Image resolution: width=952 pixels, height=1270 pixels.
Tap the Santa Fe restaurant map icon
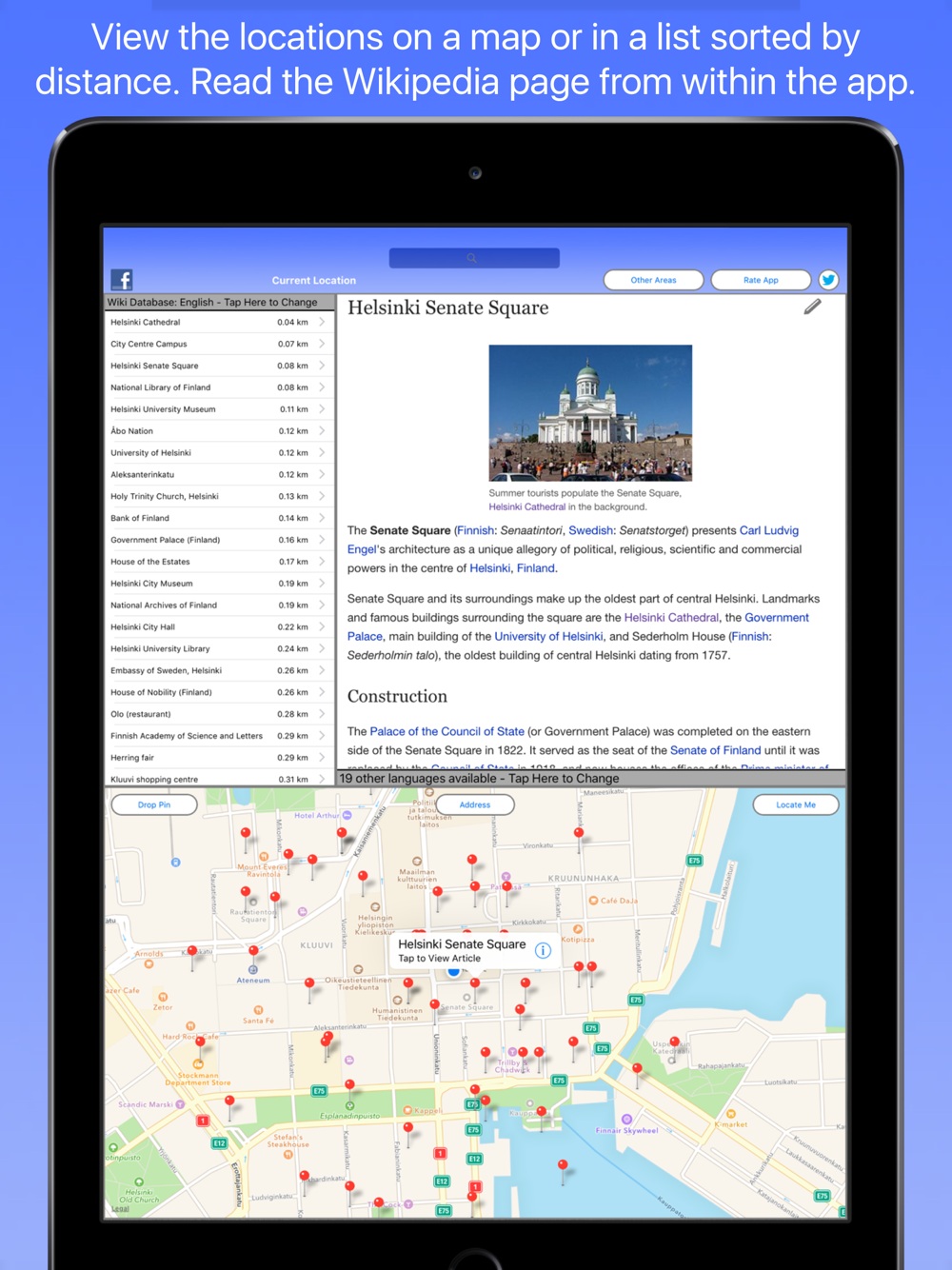click(x=258, y=1010)
